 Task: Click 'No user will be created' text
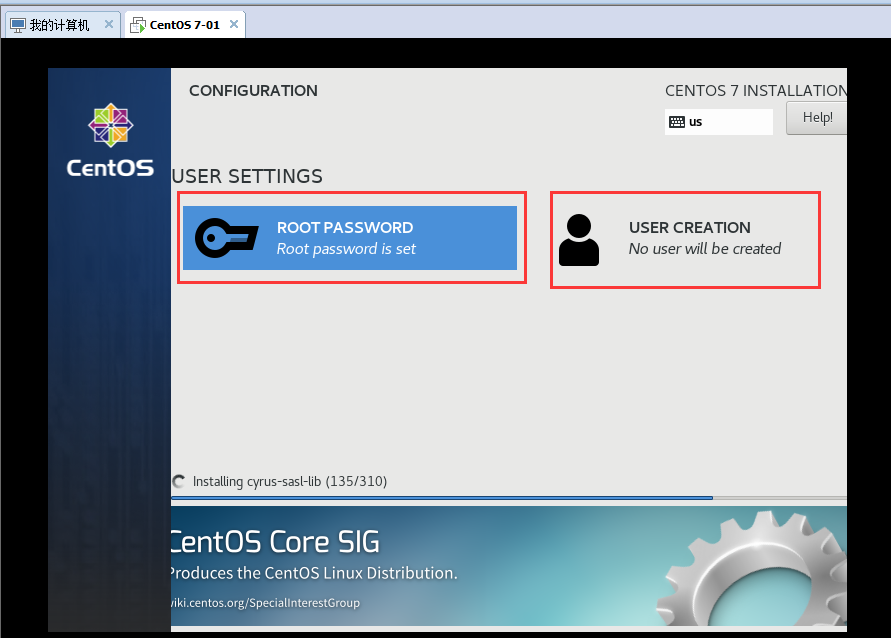[x=705, y=249]
